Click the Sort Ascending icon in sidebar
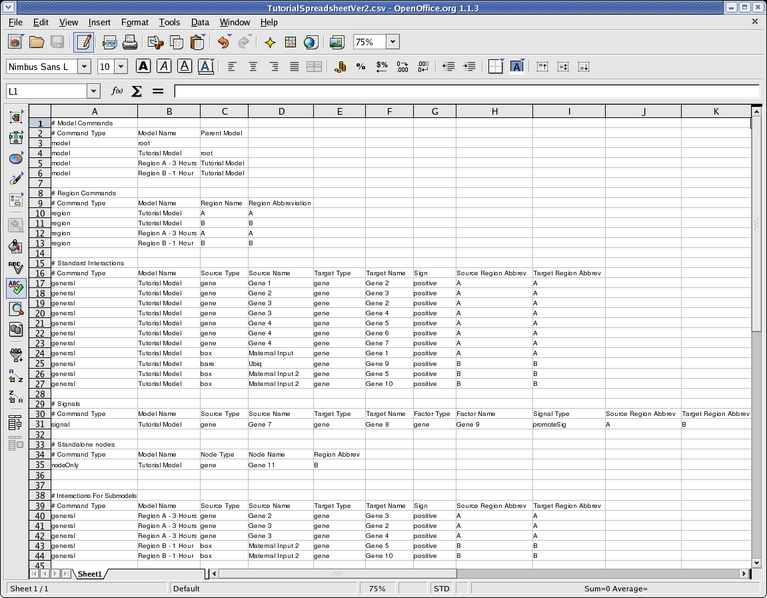 point(16,376)
